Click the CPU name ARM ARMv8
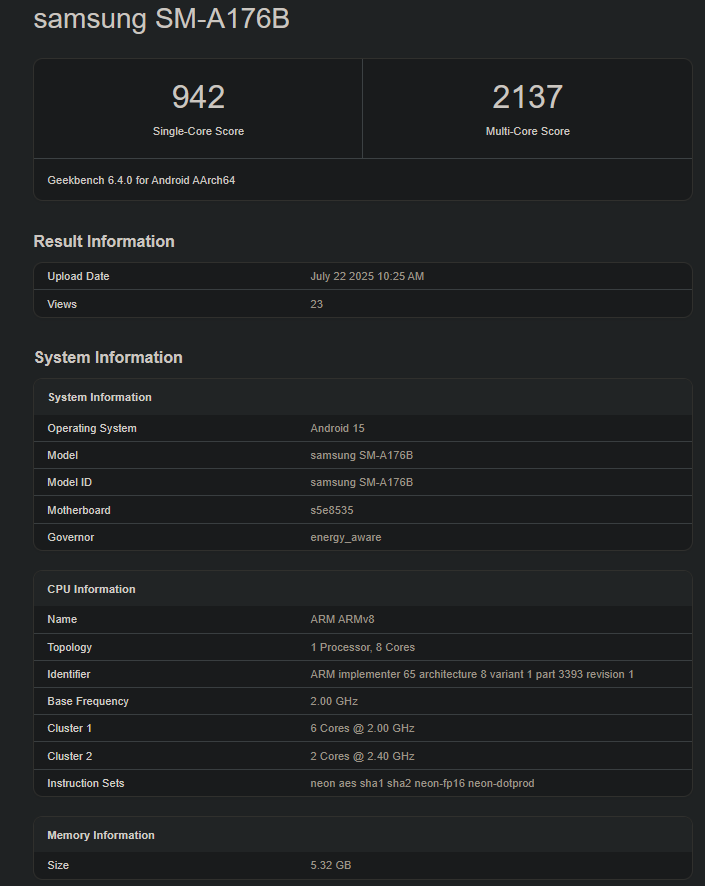Viewport: 705px width, 886px height. pyautogui.click(x=342, y=619)
